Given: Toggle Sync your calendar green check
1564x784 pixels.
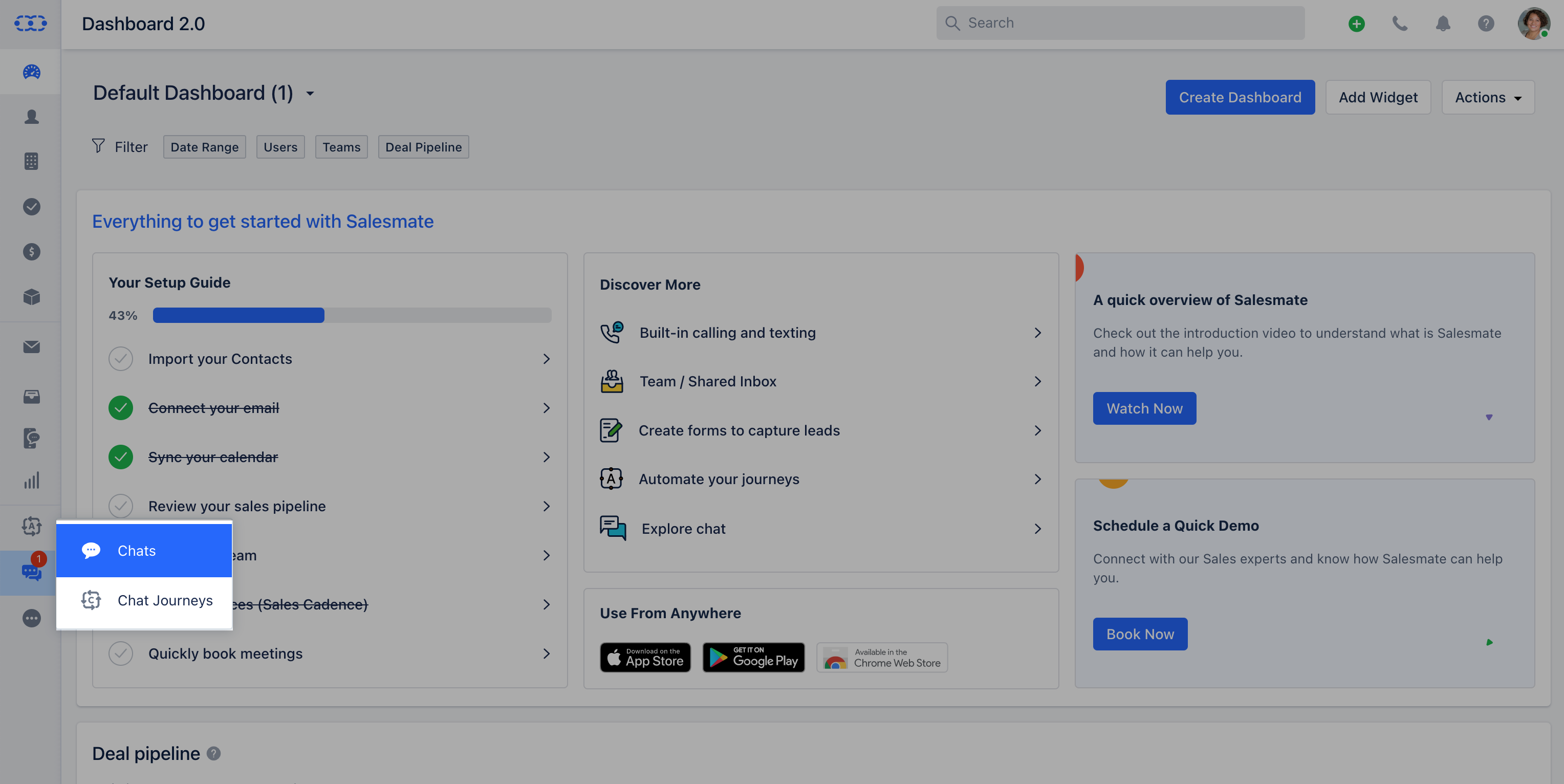Looking at the screenshot, I should (121, 456).
